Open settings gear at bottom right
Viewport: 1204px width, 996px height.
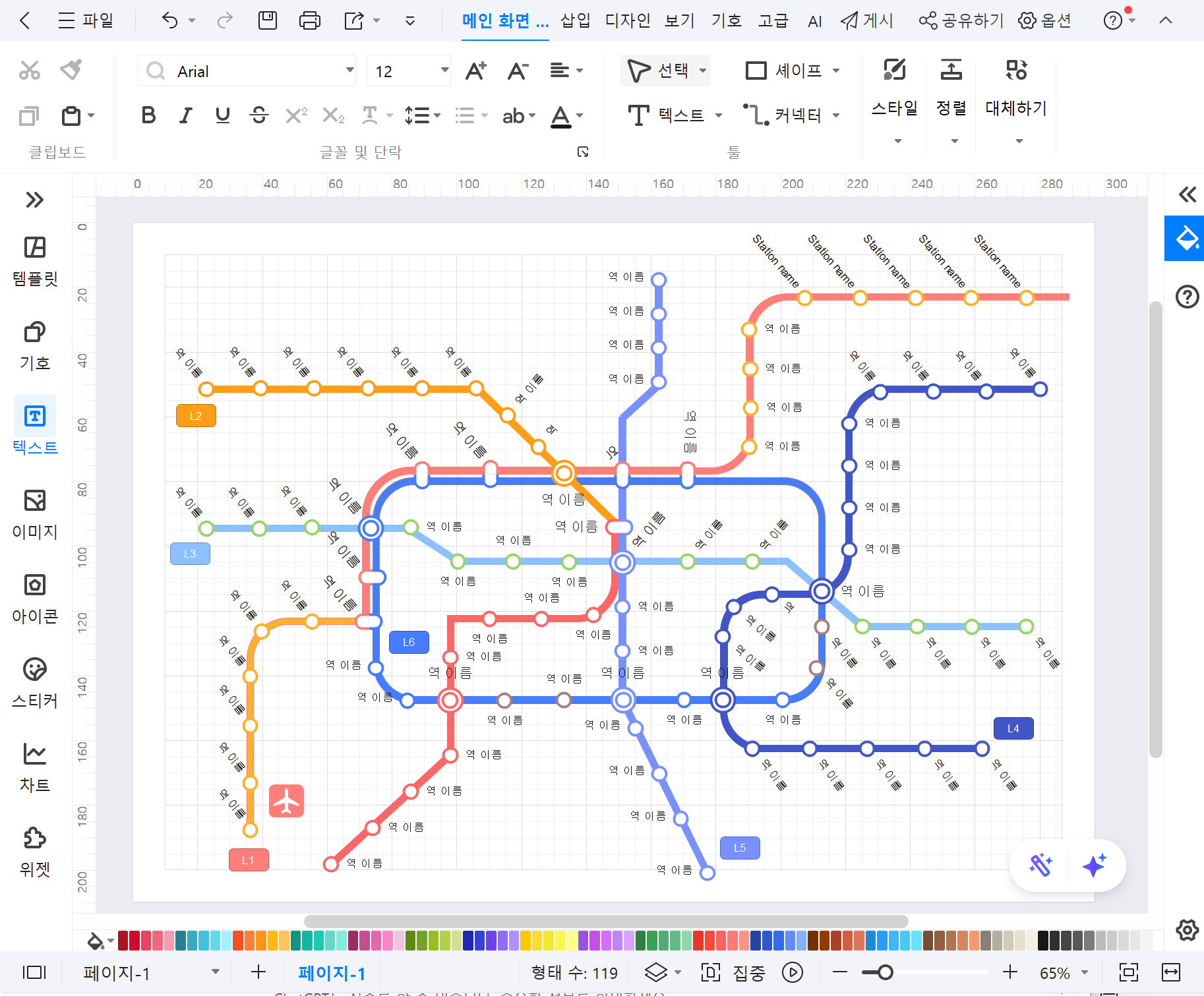point(1188,930)
